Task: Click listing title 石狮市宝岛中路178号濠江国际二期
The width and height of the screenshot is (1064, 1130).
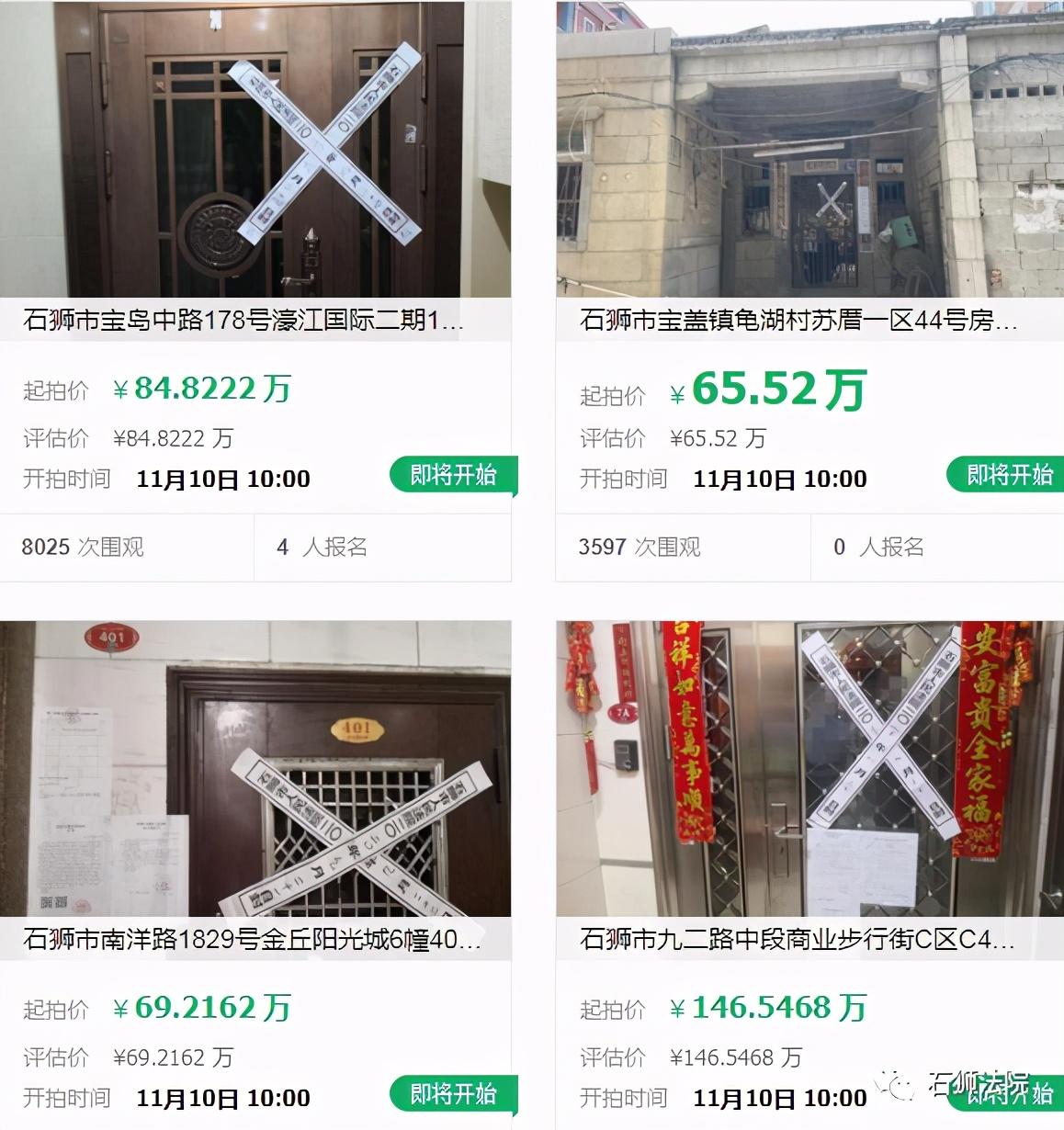Action: coord(243,320)
